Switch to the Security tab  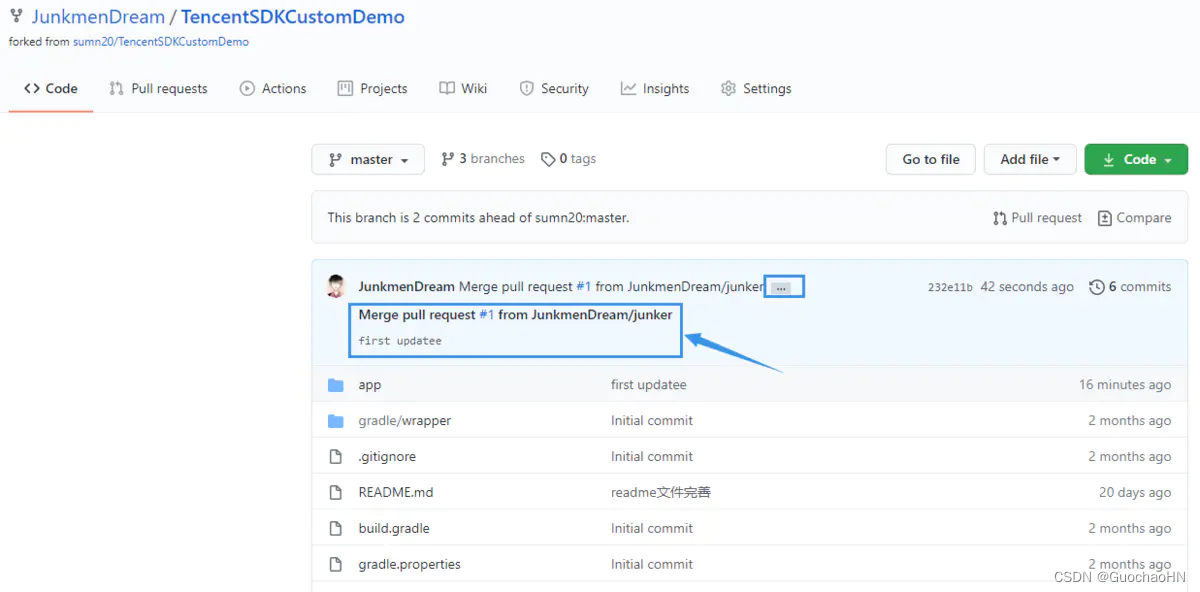tap(554, 88)
